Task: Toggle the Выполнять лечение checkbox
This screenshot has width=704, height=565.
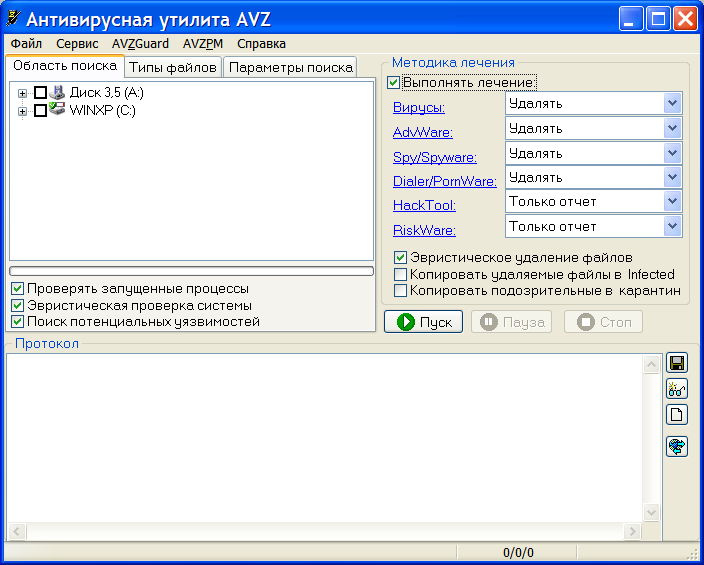Action: (393, 83)
